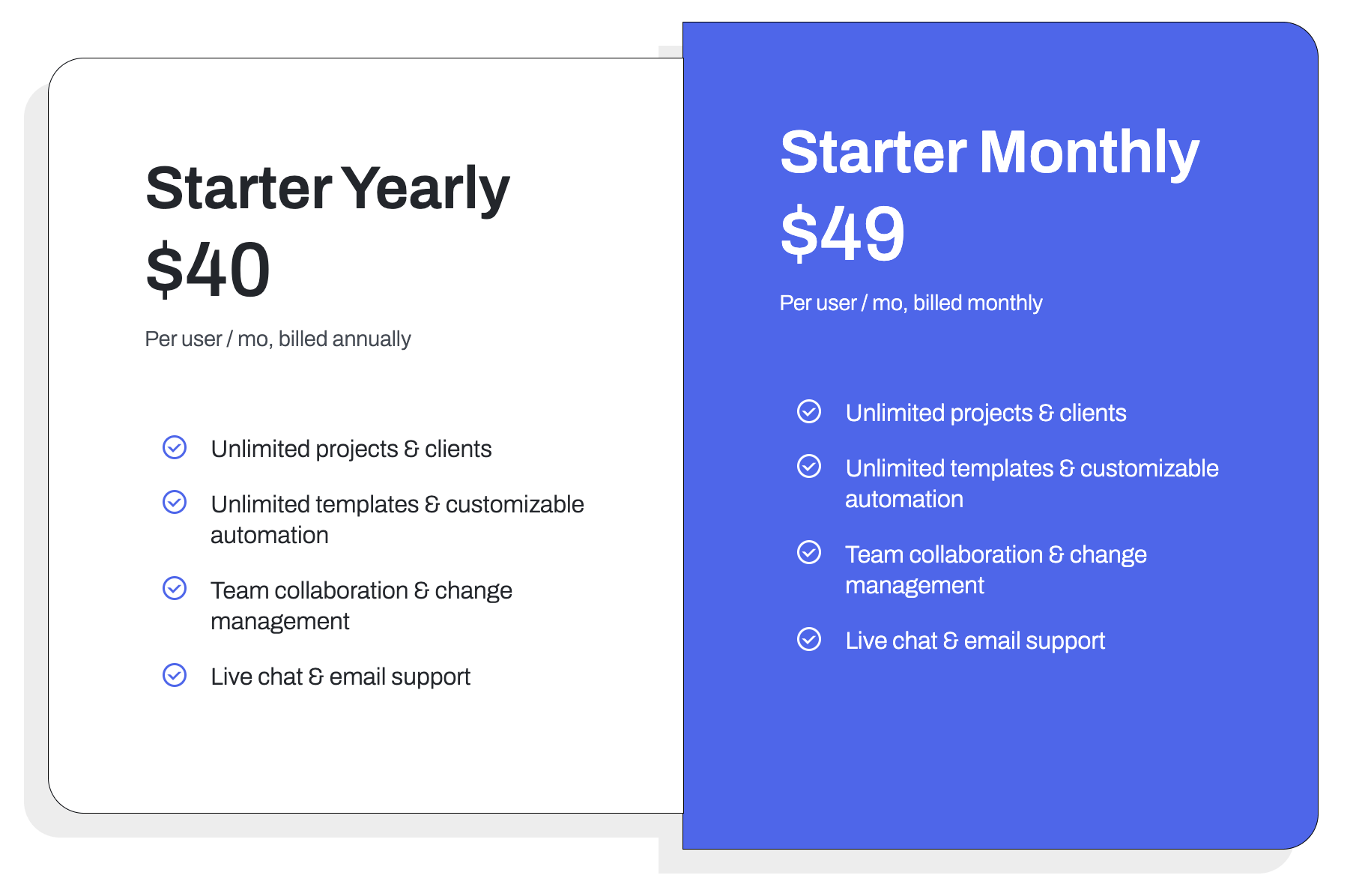Click checkmark icon beside monthly Live chat
The image size is (1356, 896).
[x=809, y=639]
